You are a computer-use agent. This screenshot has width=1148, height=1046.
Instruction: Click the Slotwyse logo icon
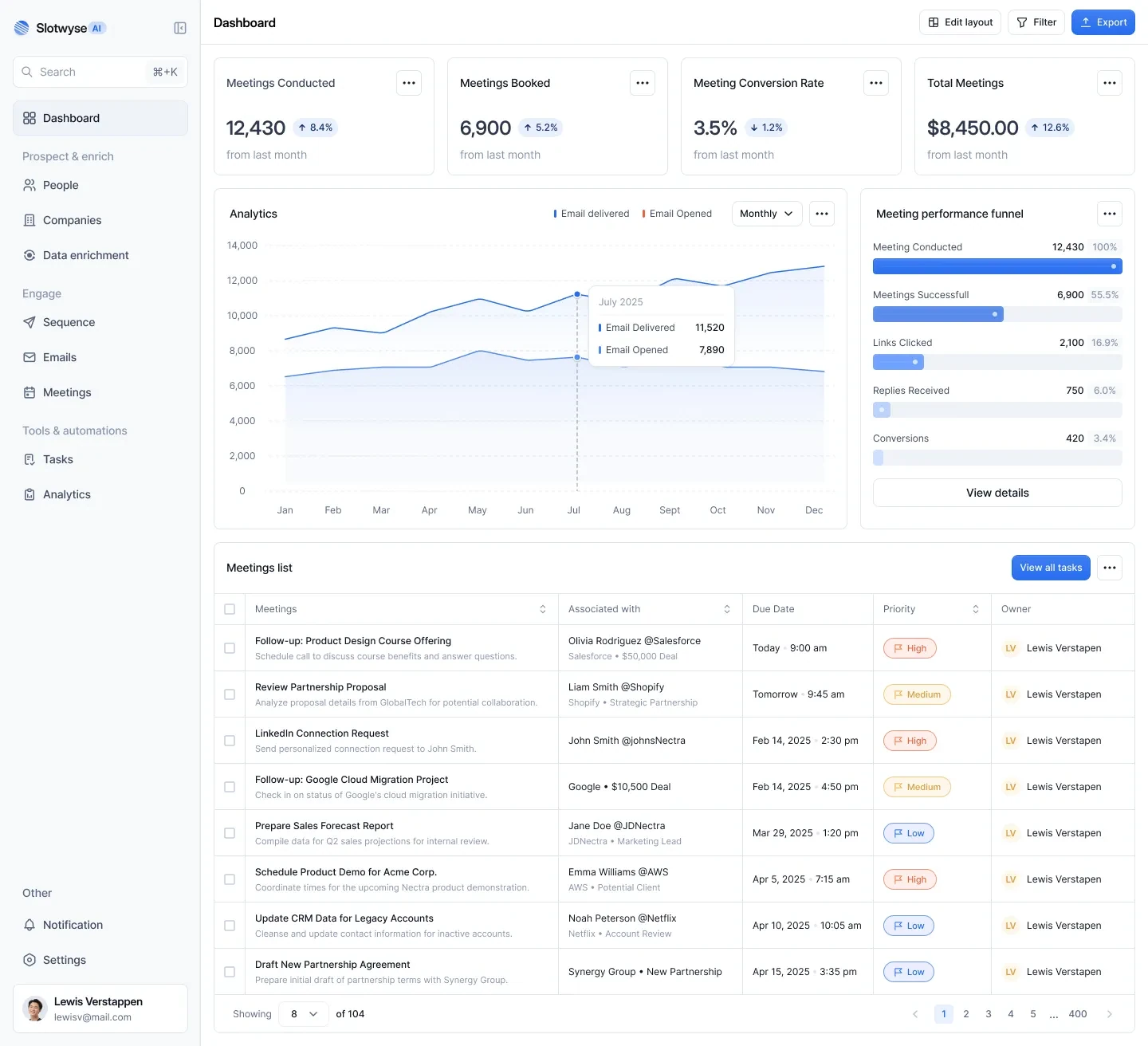pyautogui.click(x=22, y=28)
